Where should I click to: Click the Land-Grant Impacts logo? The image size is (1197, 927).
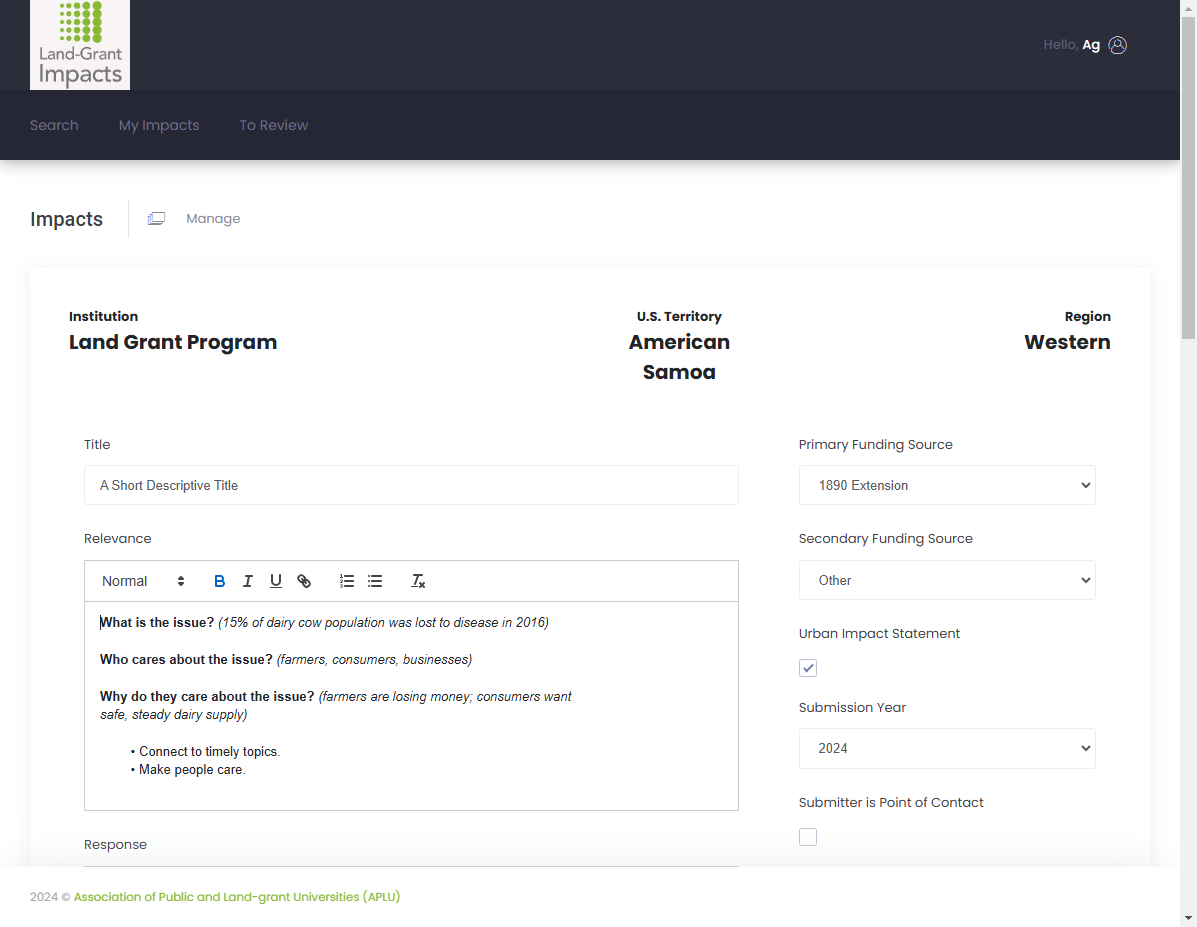click(x=79, y=44)
